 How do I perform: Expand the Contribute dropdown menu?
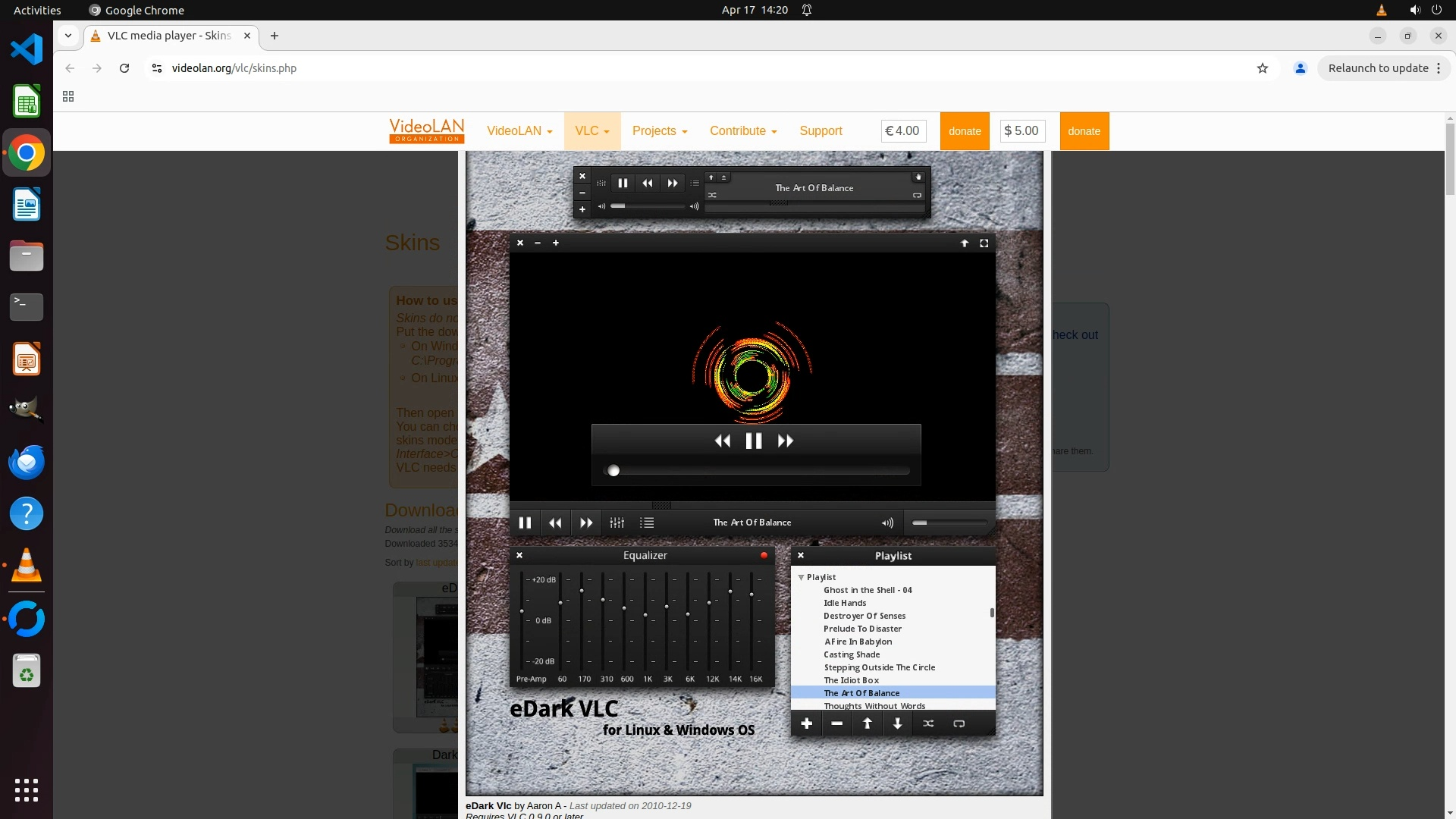tap(743, 130)
